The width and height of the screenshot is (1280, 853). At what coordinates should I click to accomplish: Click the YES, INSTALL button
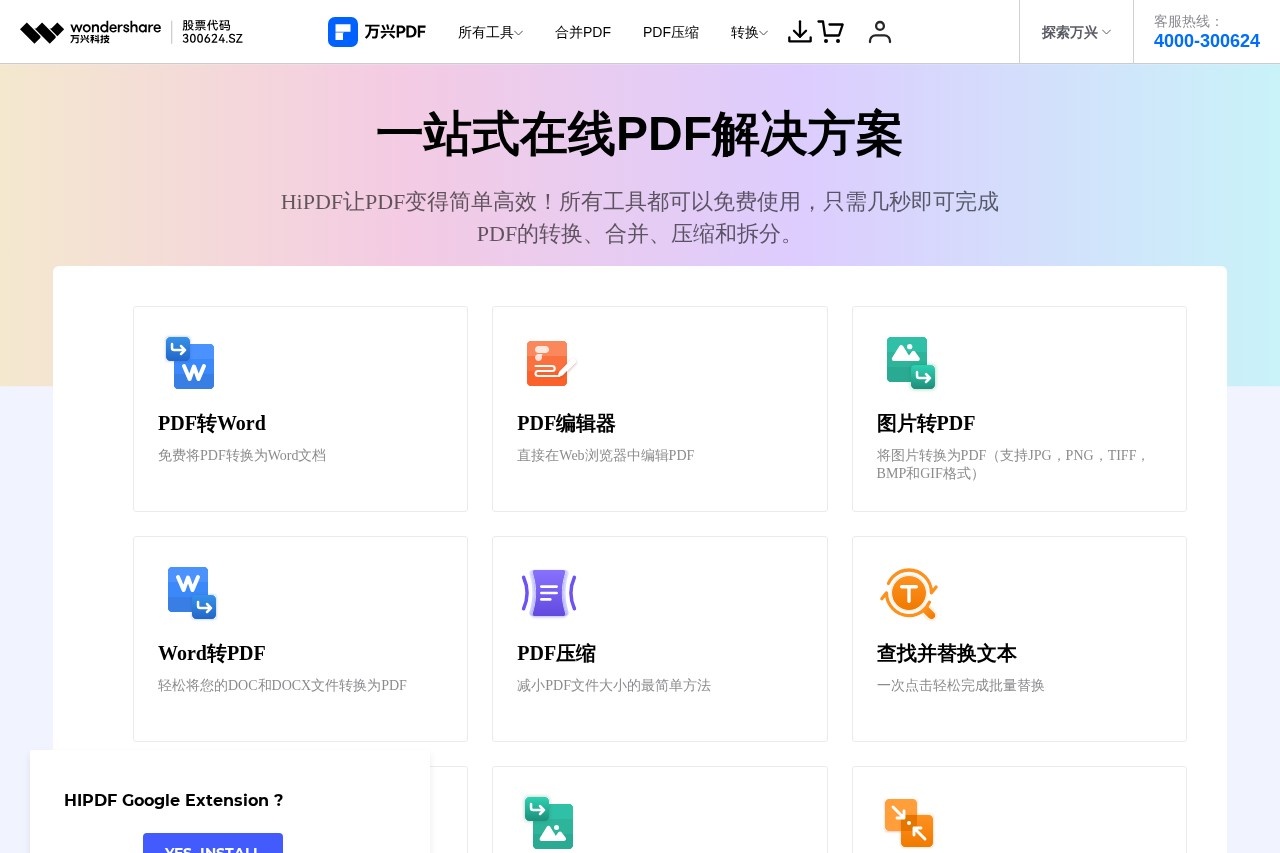tap(213, 848)
